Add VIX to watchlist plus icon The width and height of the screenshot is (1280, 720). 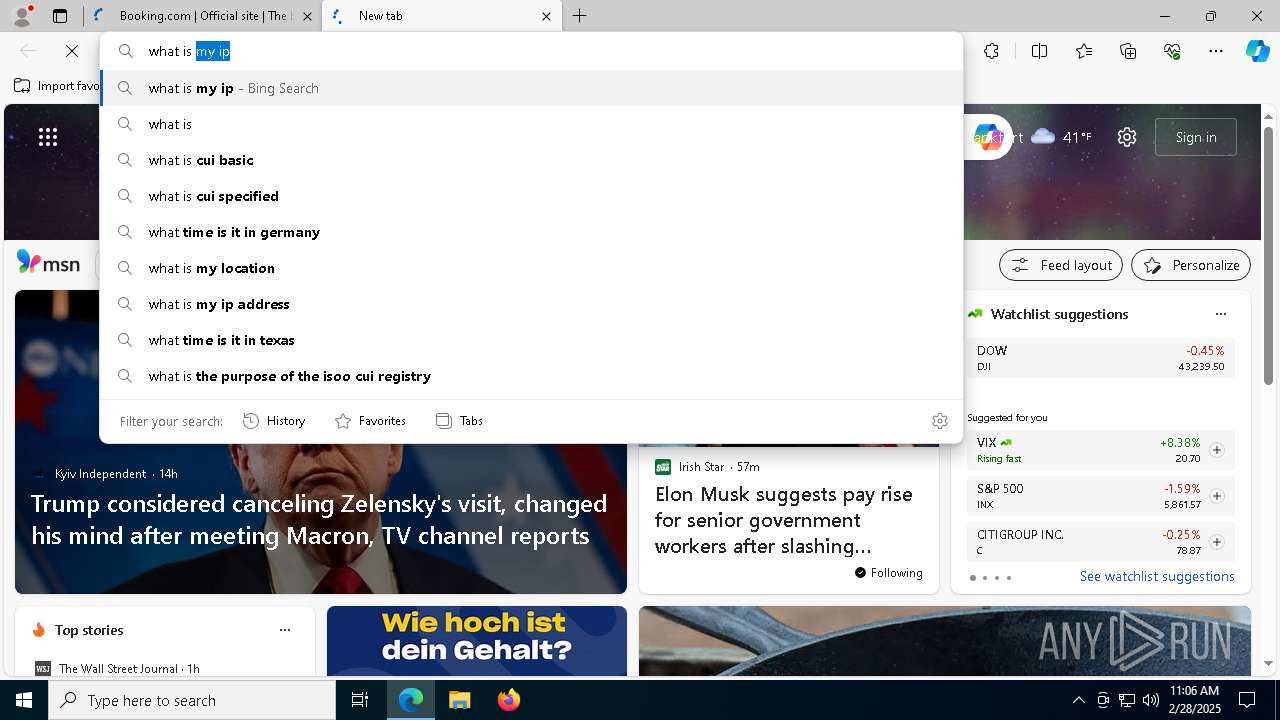tap(1216, 450)
